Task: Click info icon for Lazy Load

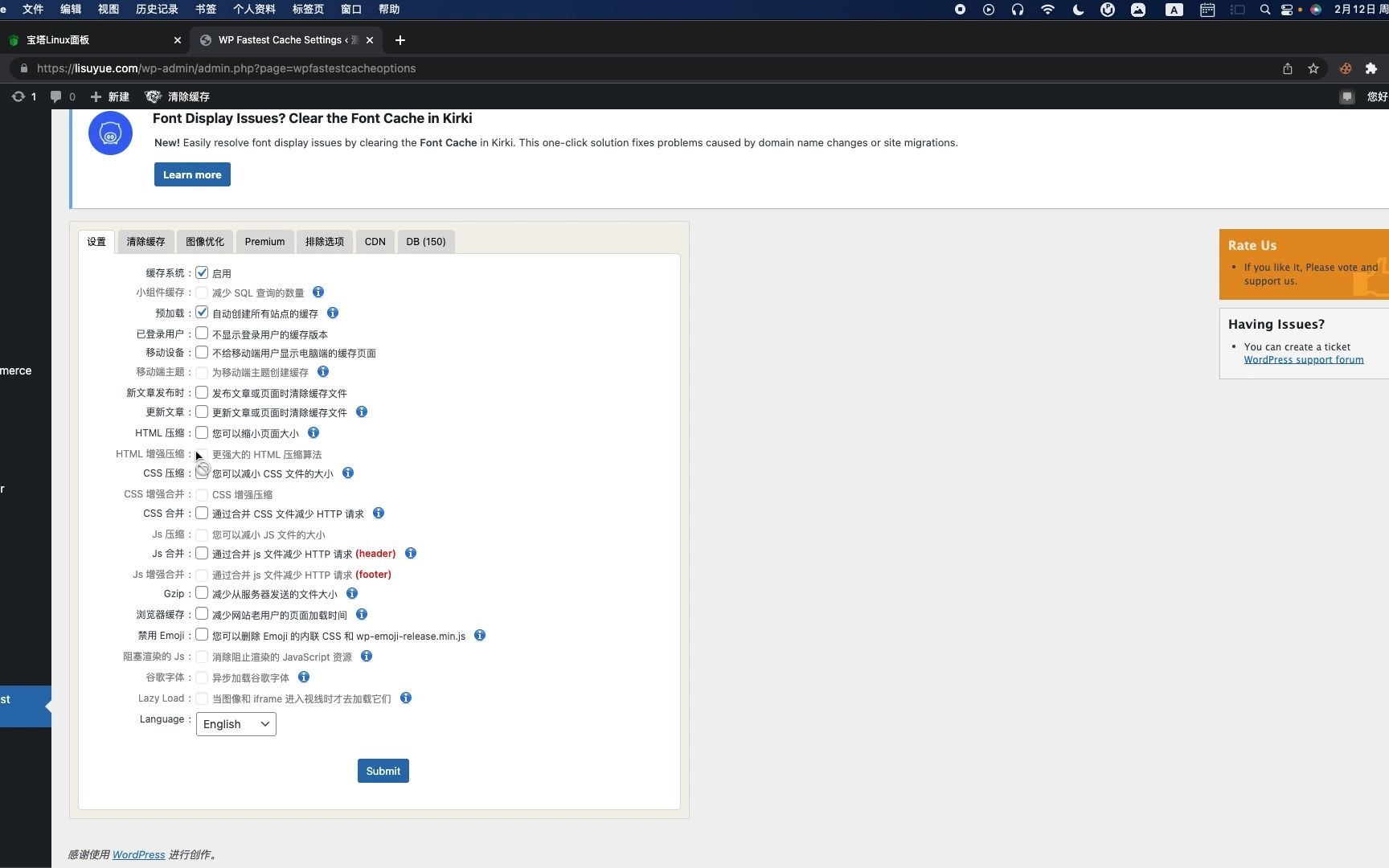Action: tap(406, 698)
